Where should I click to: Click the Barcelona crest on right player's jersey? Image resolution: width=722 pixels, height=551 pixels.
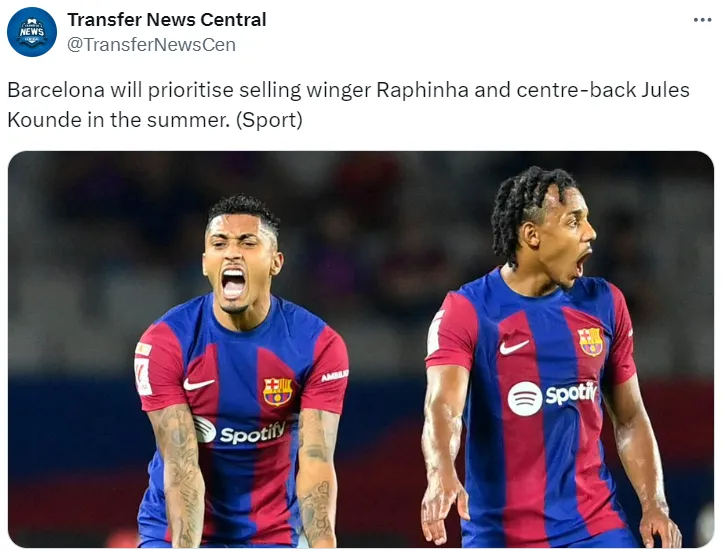click(590, 342)
